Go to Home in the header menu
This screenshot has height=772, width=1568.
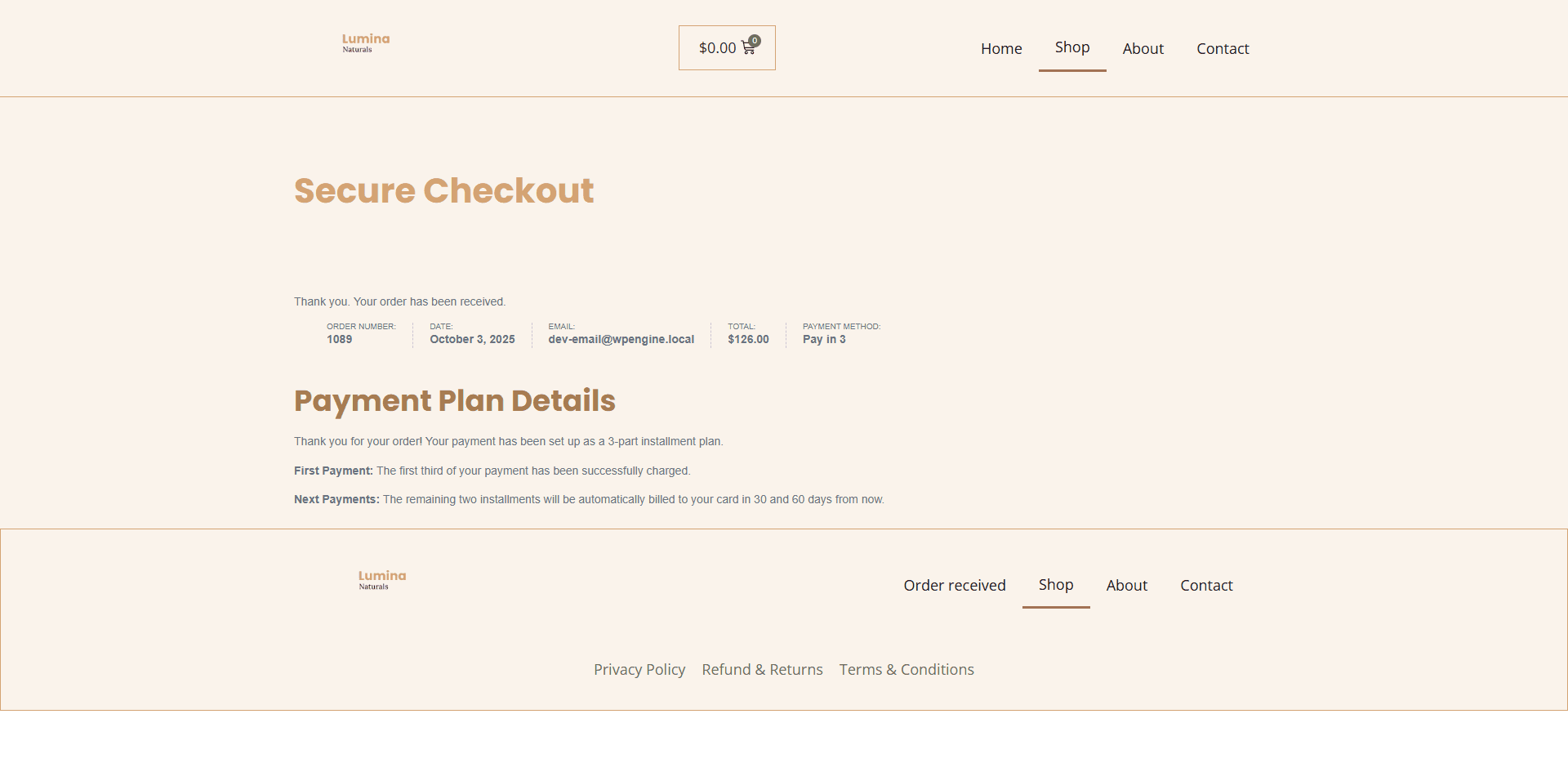point(1001,49)
